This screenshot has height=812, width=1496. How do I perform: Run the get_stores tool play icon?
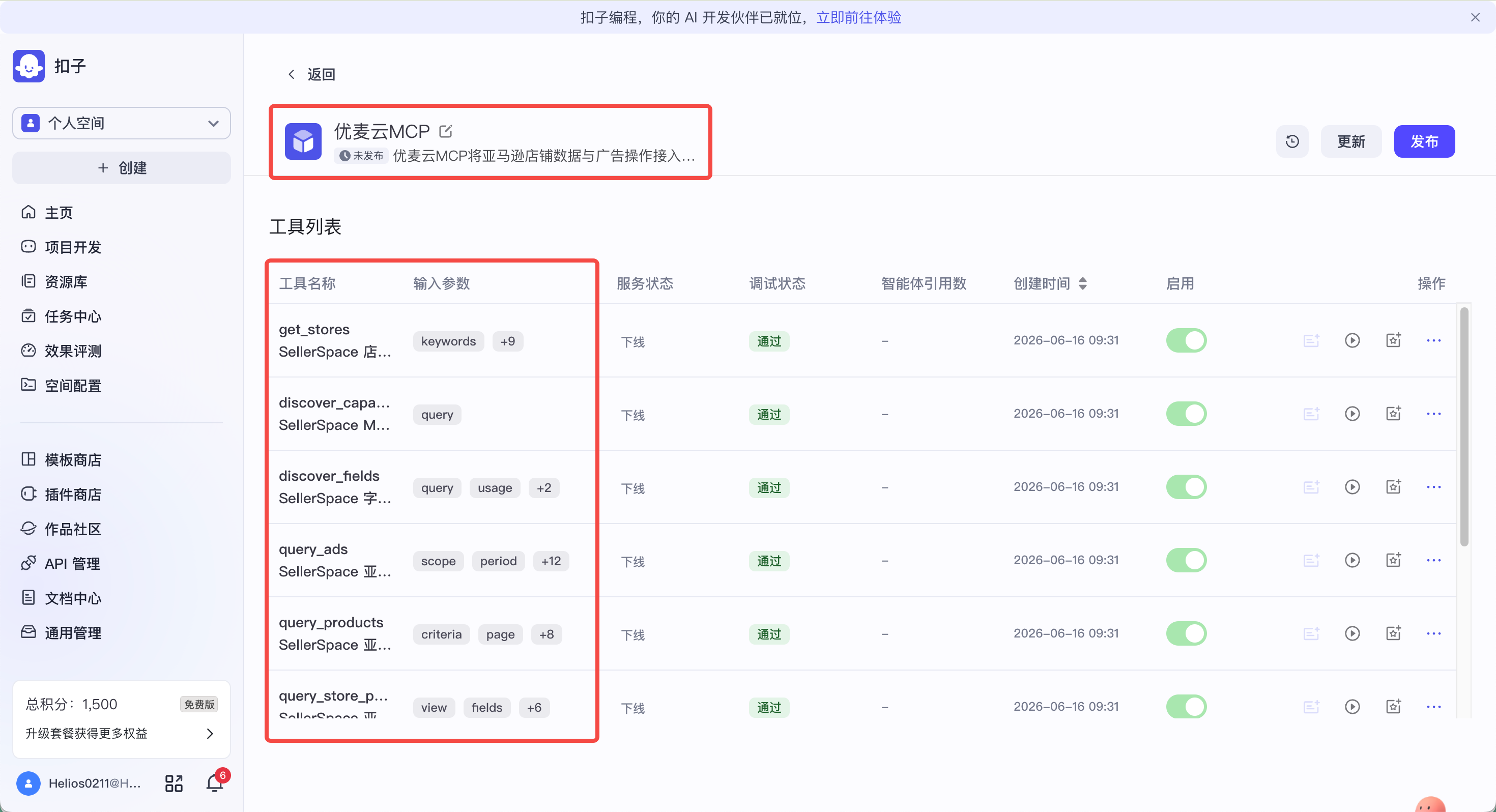click(x=1353, y=340)
